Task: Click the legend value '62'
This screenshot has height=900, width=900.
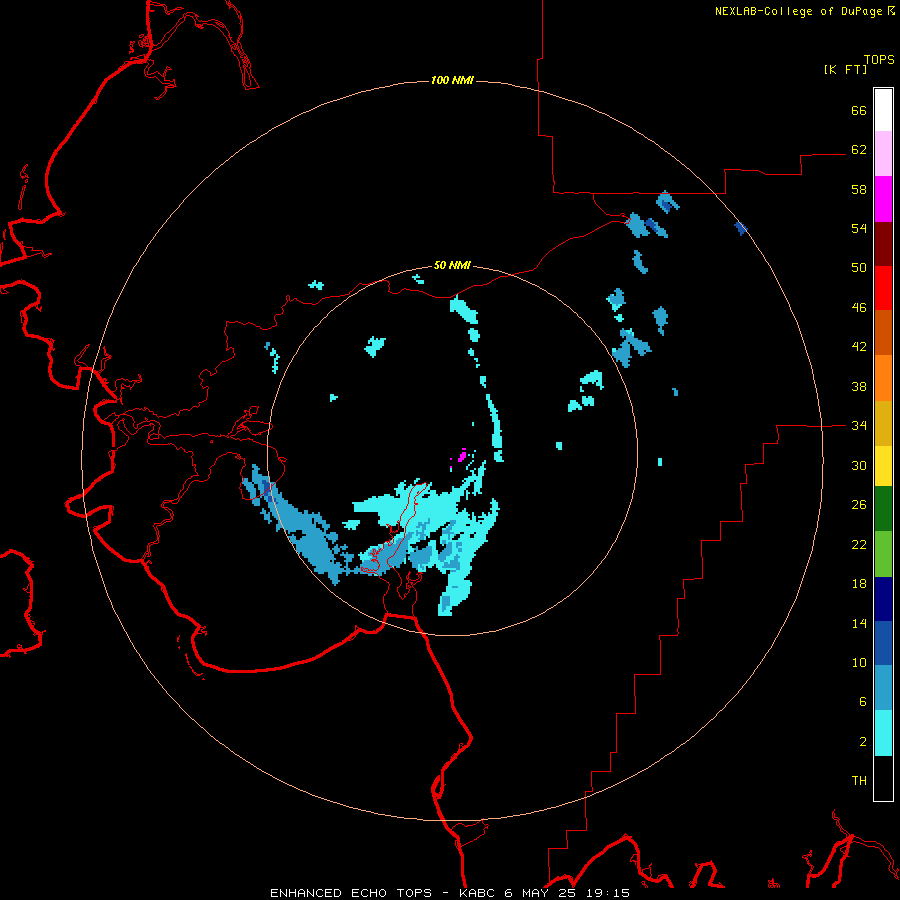Action: 859,150
